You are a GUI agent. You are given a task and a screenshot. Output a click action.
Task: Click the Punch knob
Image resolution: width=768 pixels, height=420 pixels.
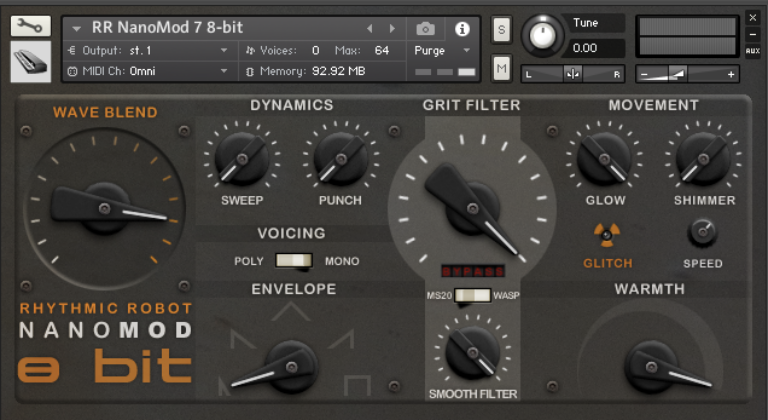pos(341,159)
